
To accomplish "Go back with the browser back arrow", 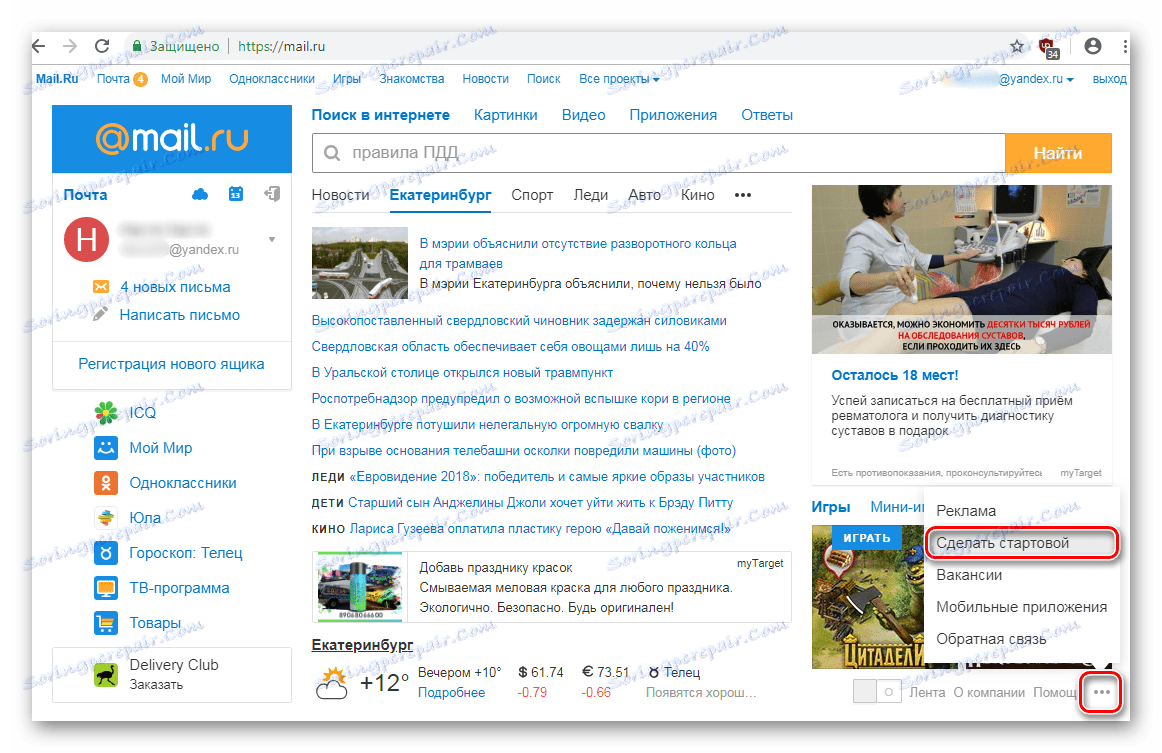I will click(x=39, y=46).
